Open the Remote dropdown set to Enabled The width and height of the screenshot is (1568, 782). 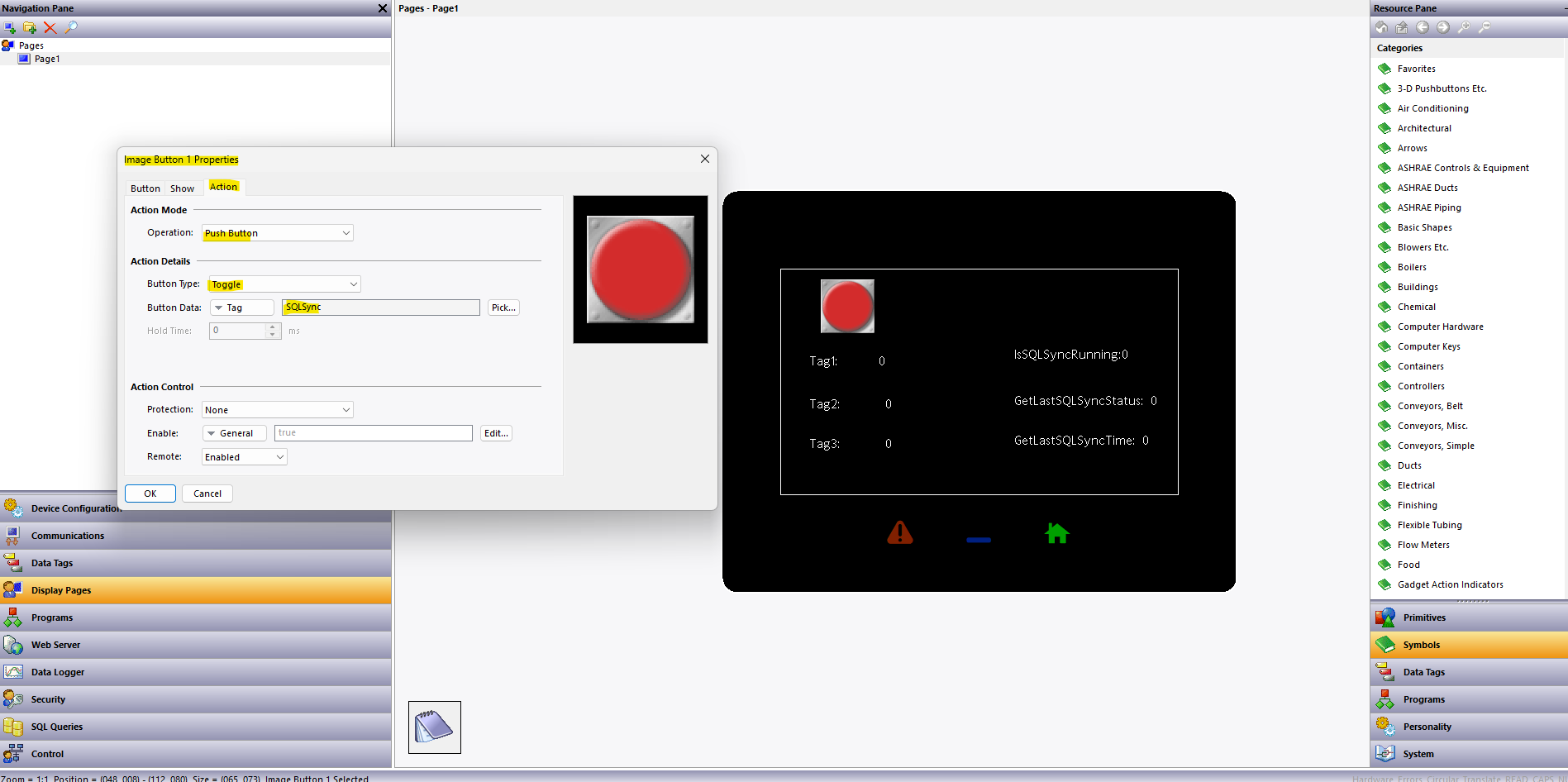[244, 457]
